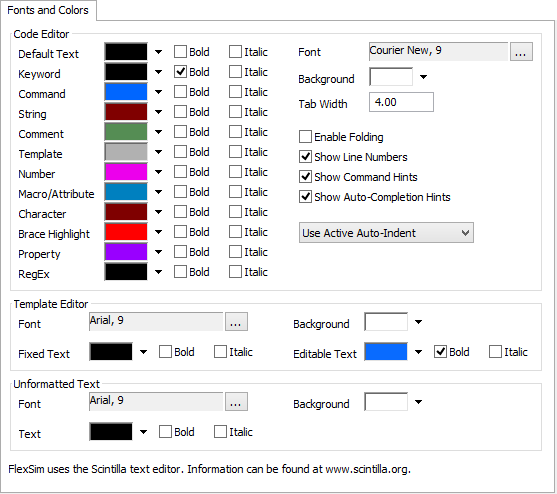The height and width of the screenshot is (494, 557).
Task: Click the Command blue color swatch
Action: 126,92
